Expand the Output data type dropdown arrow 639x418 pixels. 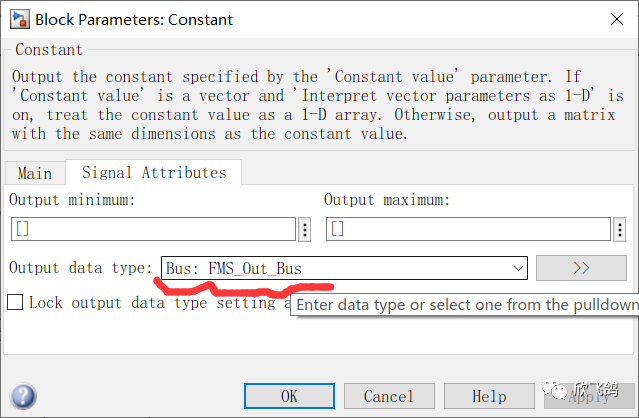pyautogui.click(x=518, y=268)
